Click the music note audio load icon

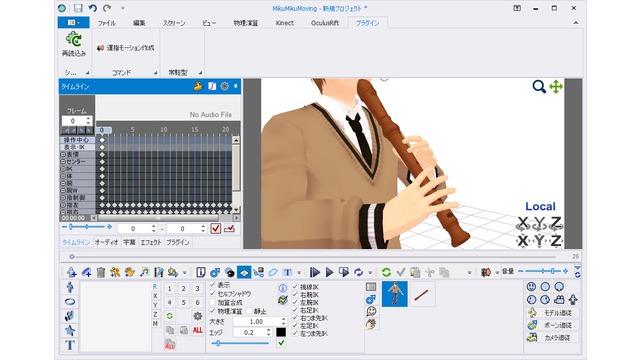(x=144, y=272)
